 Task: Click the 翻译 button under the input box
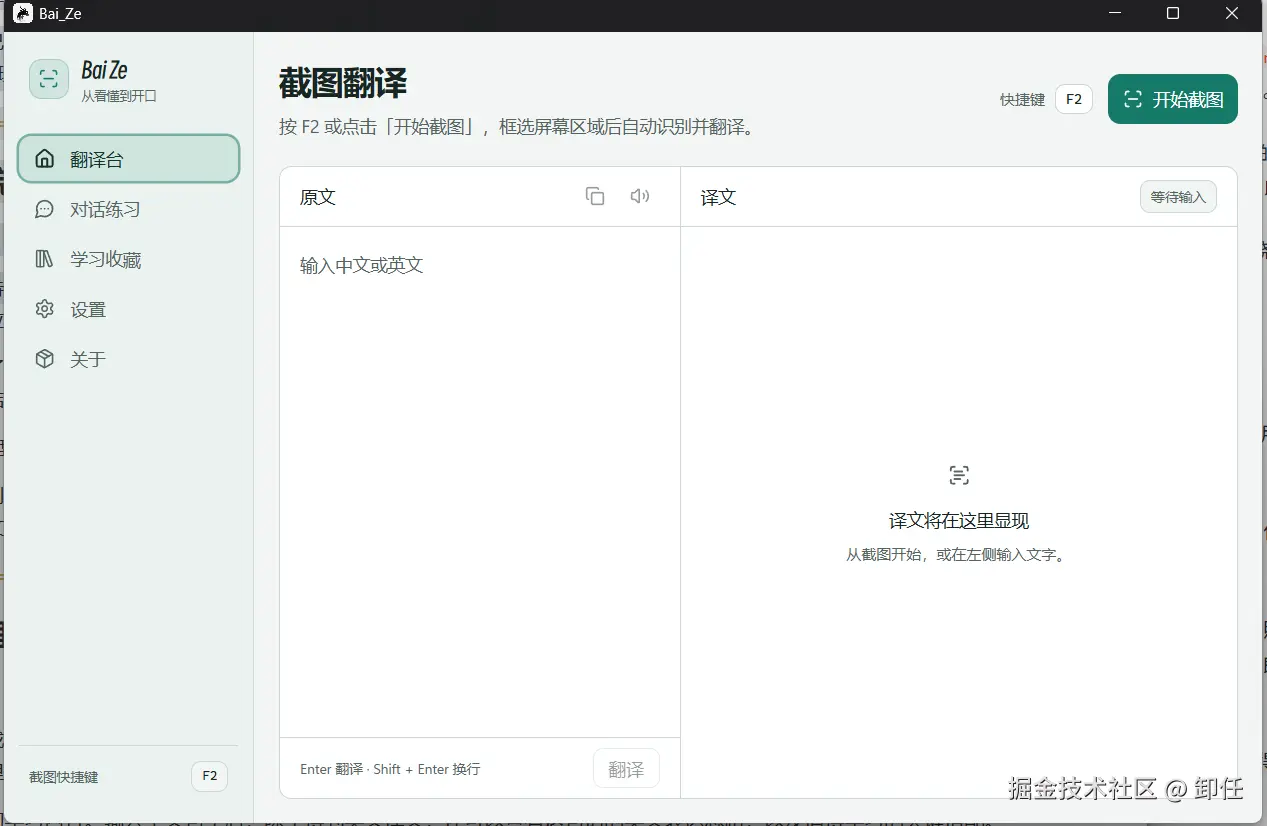coord(626,768)
